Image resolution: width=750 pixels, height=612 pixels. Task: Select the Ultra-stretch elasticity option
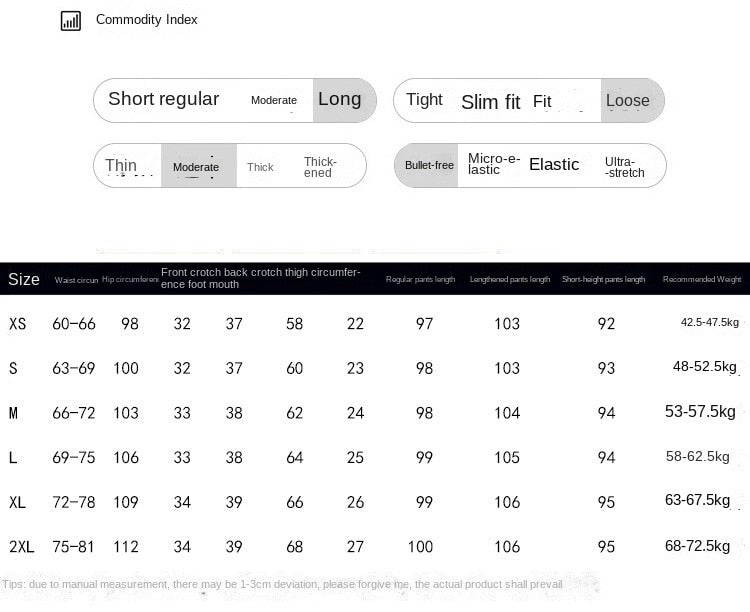[625, 167]
